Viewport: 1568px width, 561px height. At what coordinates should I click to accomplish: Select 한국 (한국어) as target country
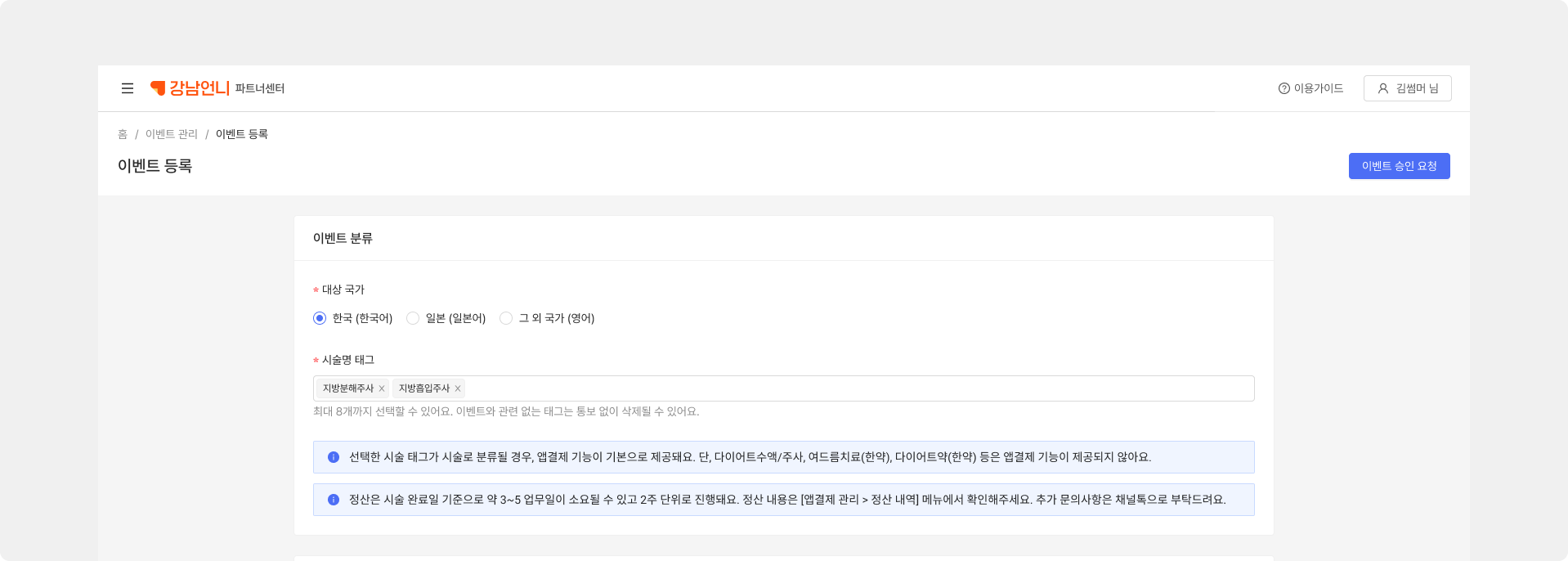(320, 318)
